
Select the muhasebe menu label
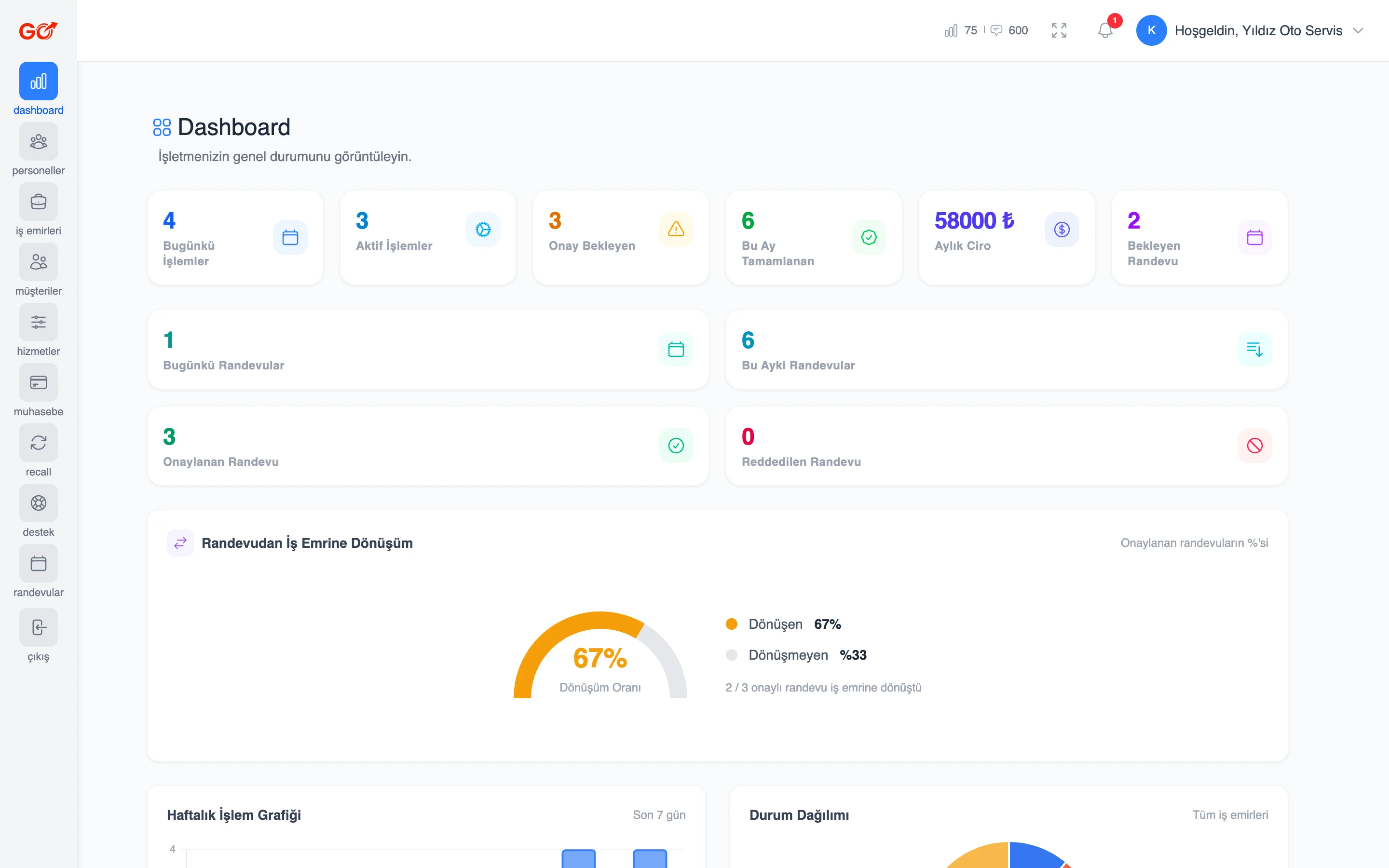pyautogui.click(x=39, y=412)
